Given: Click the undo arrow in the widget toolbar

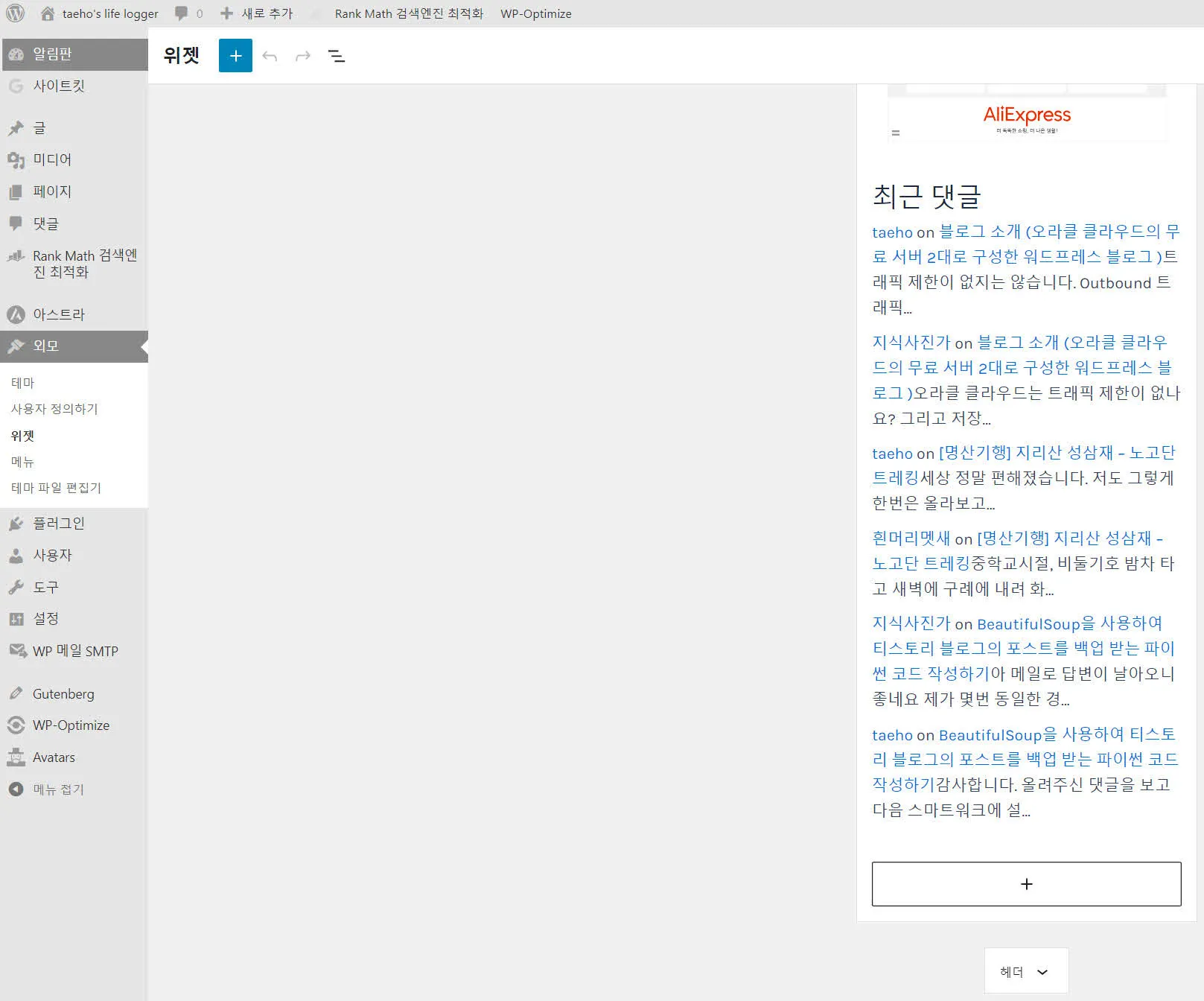Looking at the screenshot, I should tap(270, 56).
